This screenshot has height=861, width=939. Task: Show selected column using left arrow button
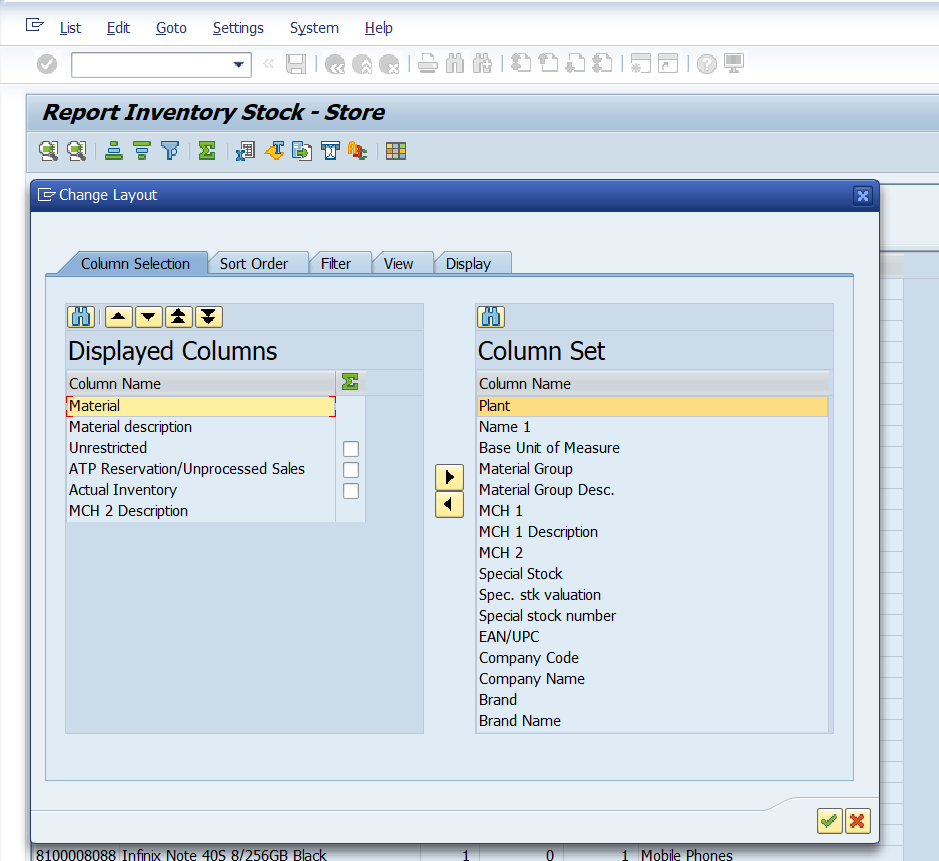450,504
